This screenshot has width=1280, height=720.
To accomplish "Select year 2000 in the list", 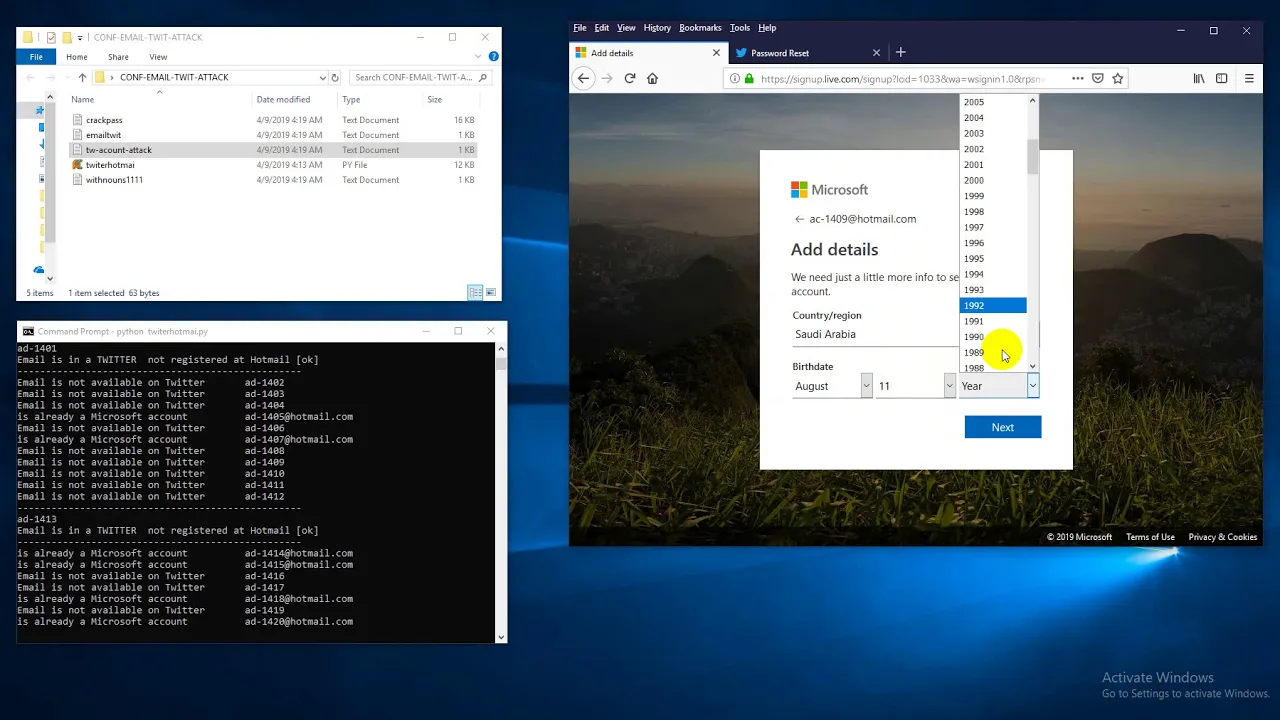I will click(992, 180).
